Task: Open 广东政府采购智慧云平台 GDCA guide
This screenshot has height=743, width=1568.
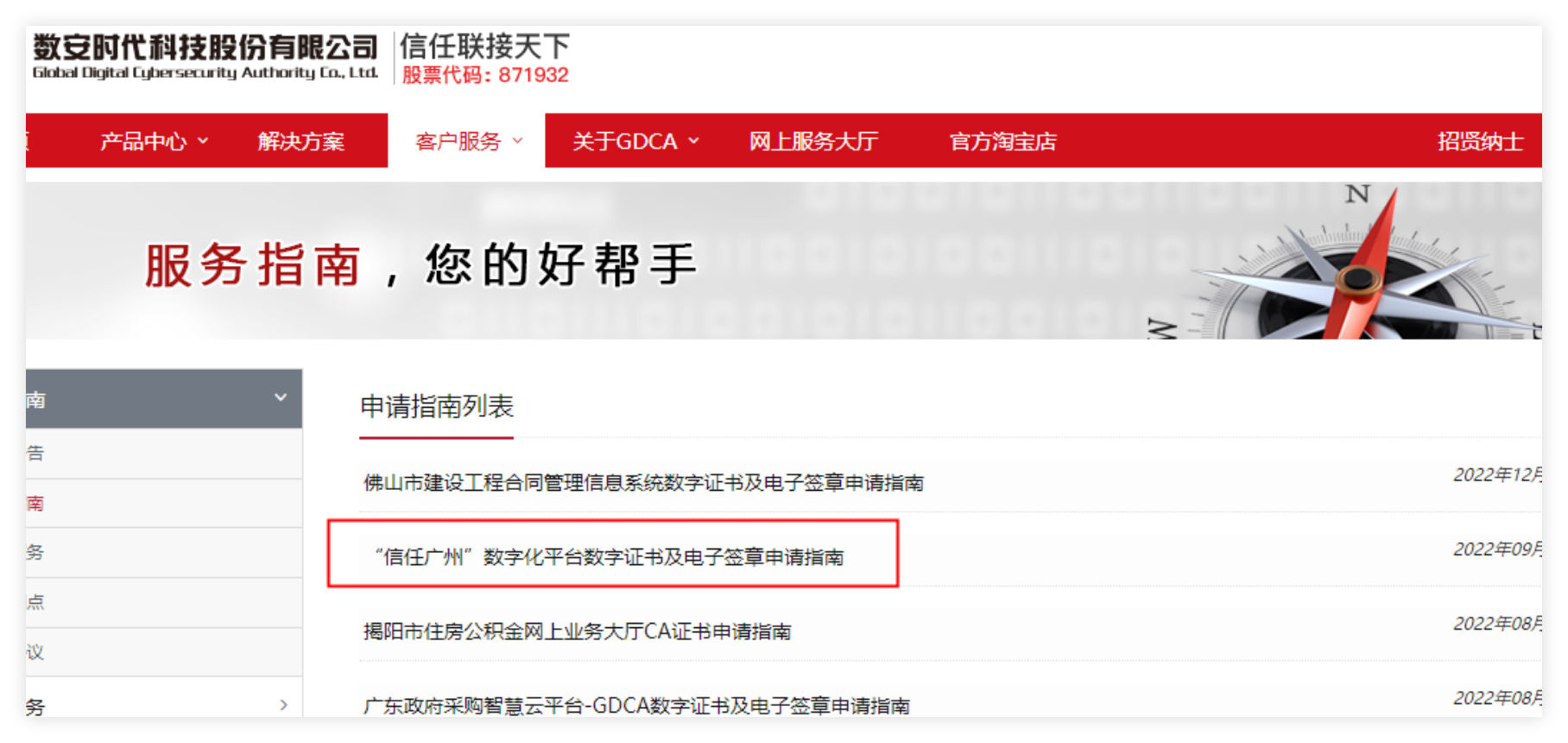Action: [636, 706]
